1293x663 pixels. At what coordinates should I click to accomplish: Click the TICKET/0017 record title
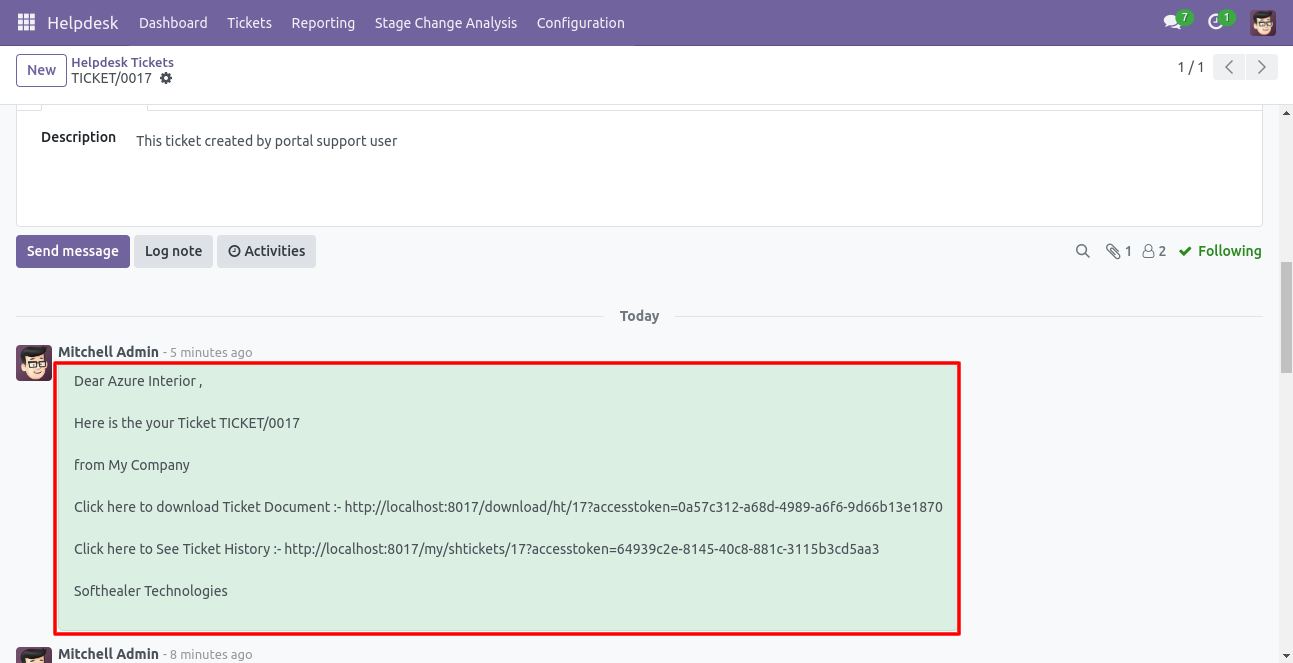111,78
